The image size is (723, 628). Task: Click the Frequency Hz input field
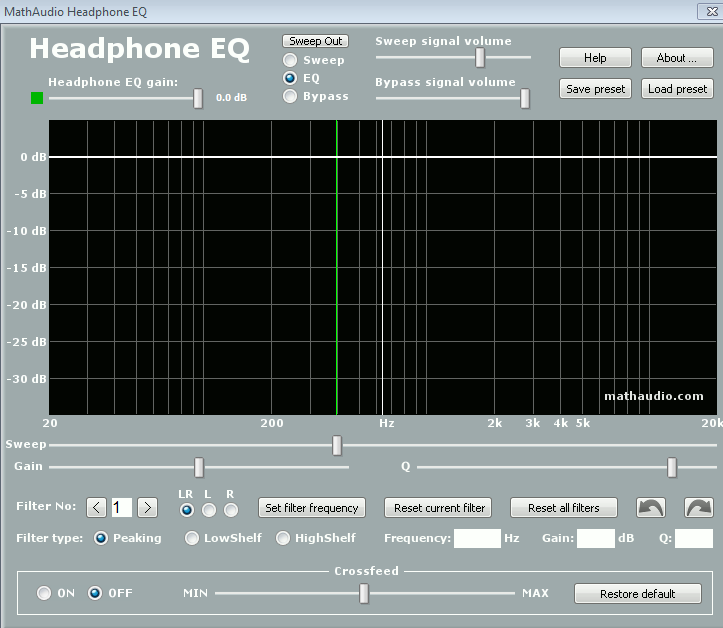477,539
